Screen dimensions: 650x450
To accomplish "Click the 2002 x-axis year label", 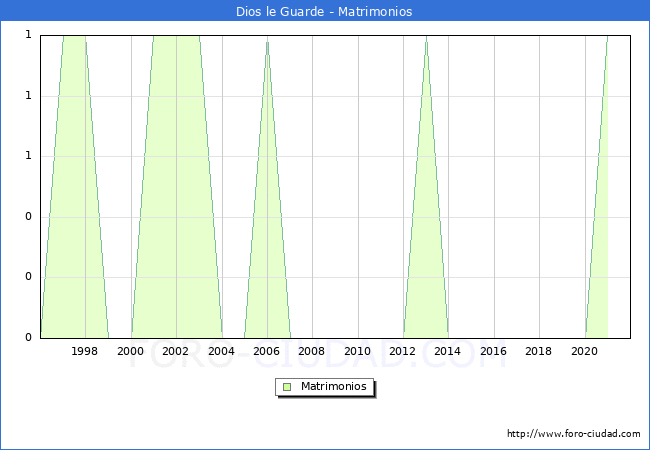I will pyautogui.click(x=176, y=351).
